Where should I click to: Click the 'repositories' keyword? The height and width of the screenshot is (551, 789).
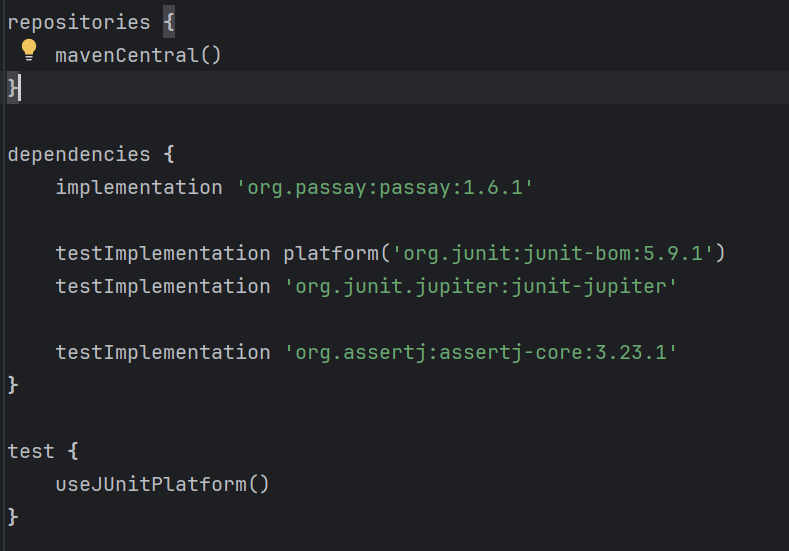pos(79,23)
